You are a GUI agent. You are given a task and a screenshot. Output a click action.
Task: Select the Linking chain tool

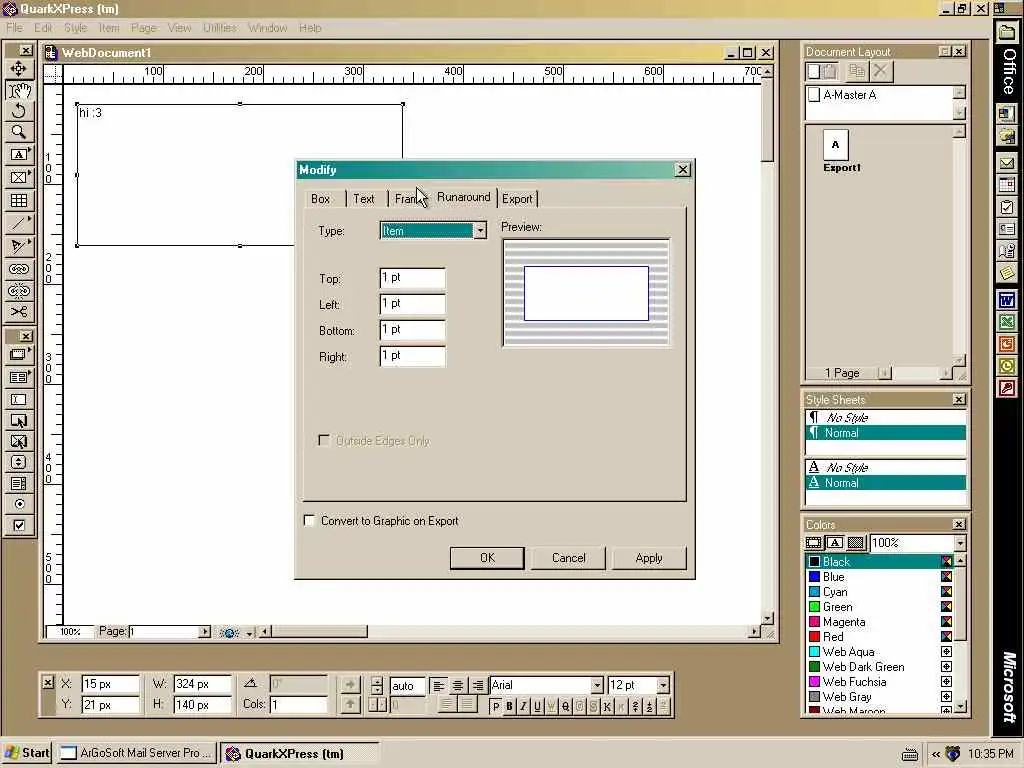(19, 268)
